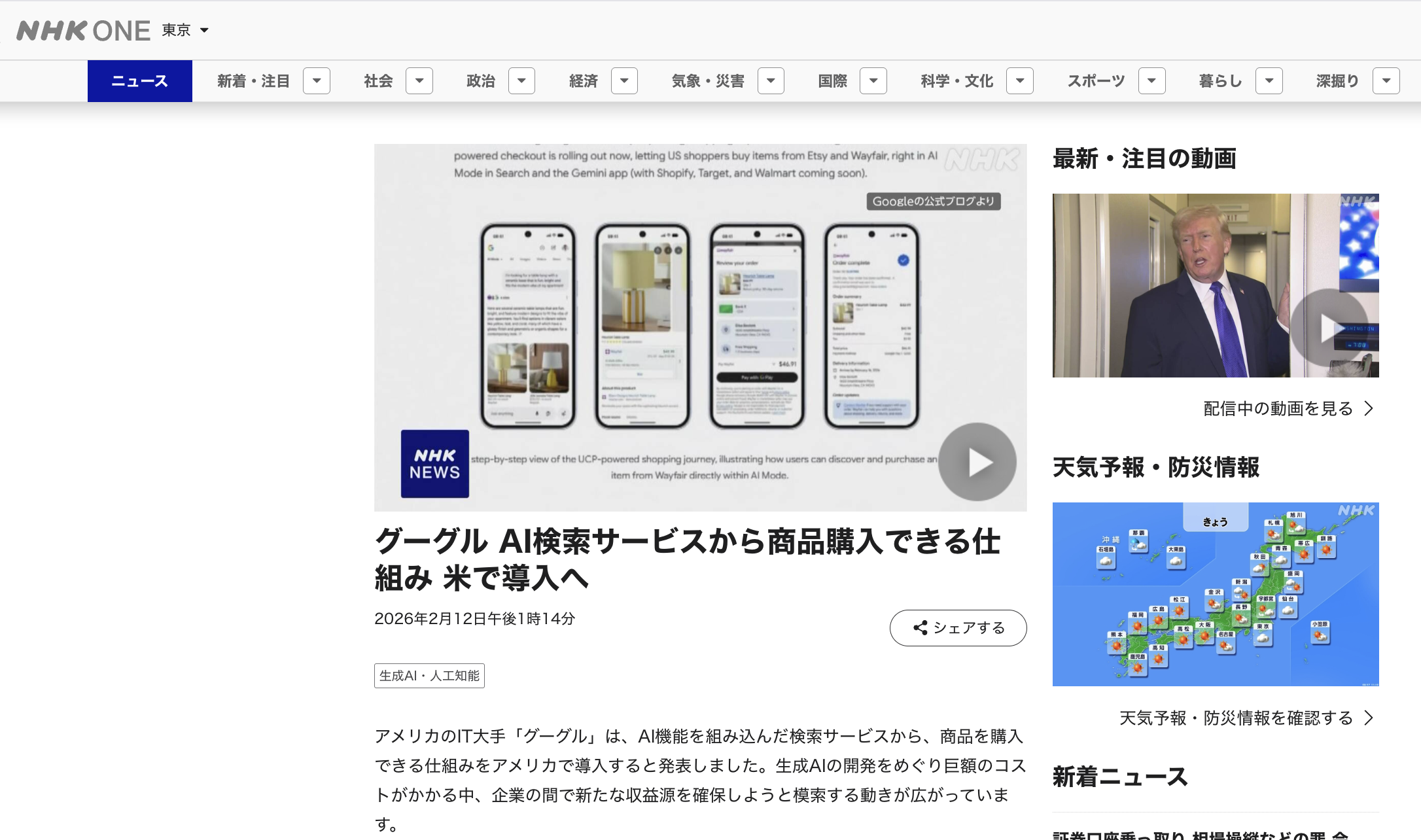Expand the スポーツ dropdown arrow

[x=1151, y=81]
